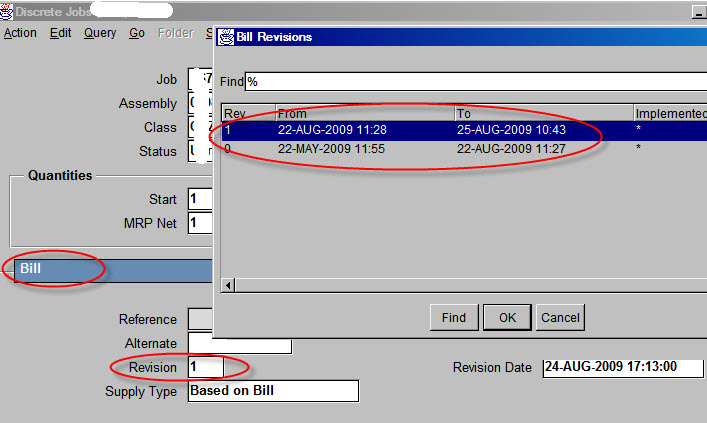The image size is (707, 423).
Task: Click the Rev column header
Action: [x=248, y=113]
